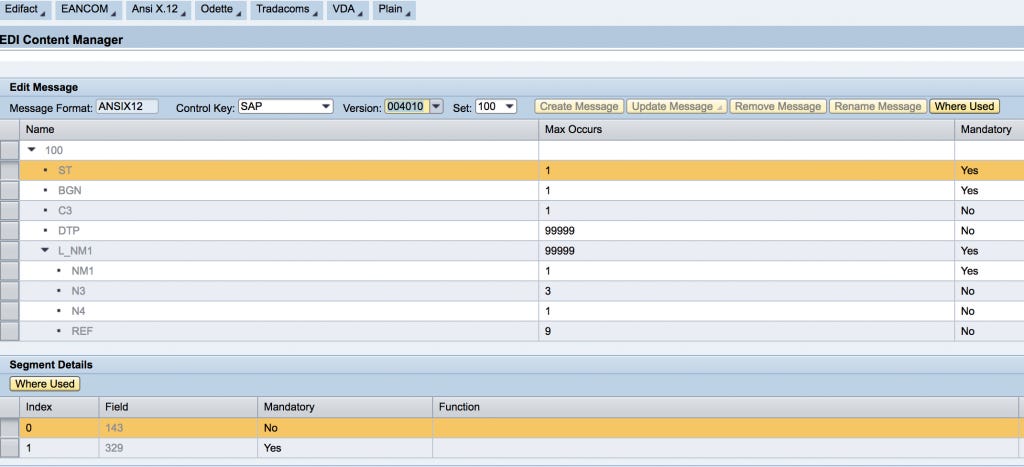Click the Field column header
The image size is (1024, 467).
pyautogui.click(x=178, y=407)
